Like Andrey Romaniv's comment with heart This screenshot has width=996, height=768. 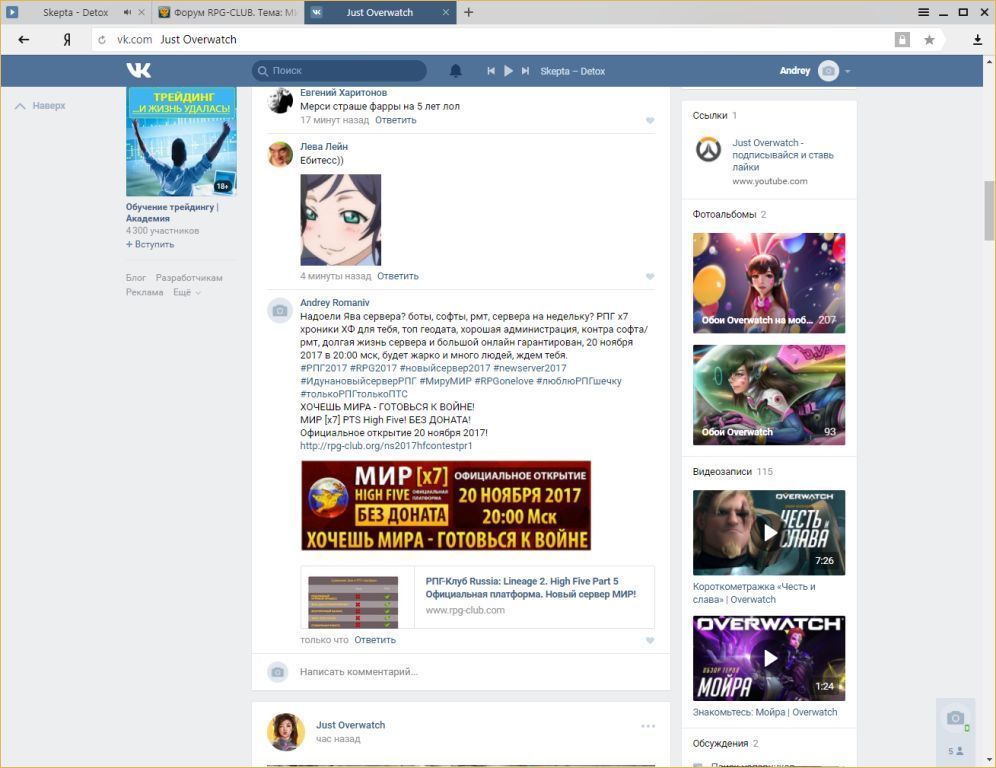(x=650, y=640)
